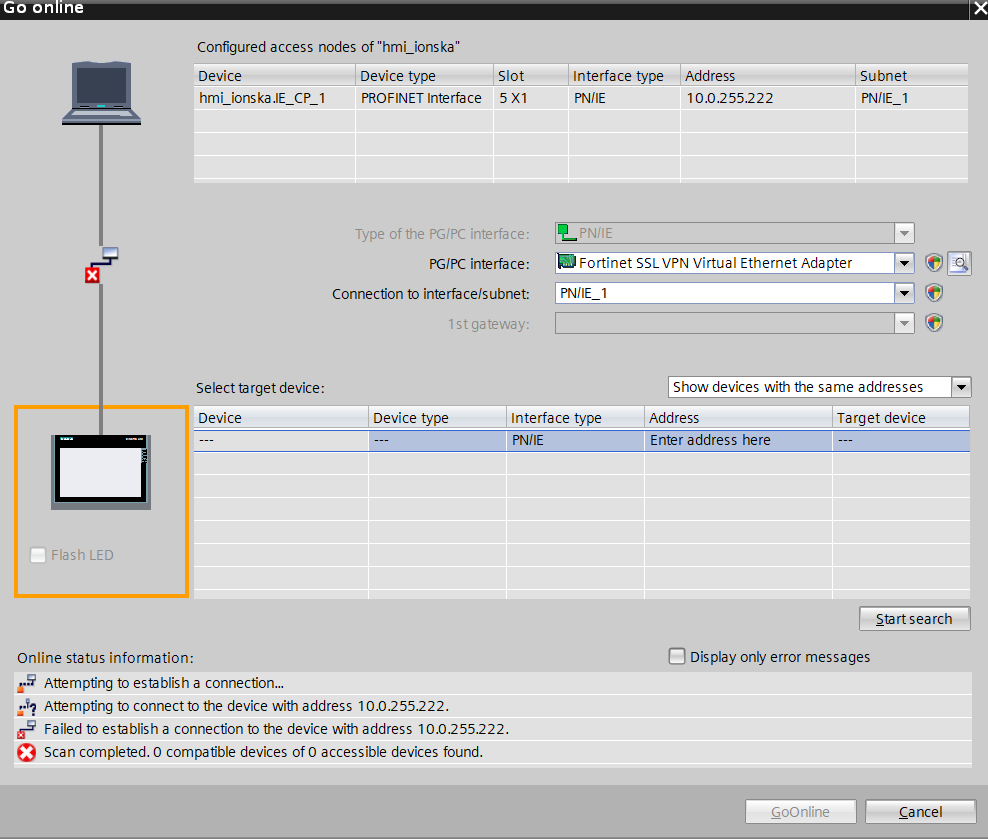Toggle the Flash LED checkbox
The height and width of the screenshot is (839, 988).
click(38, 555)
